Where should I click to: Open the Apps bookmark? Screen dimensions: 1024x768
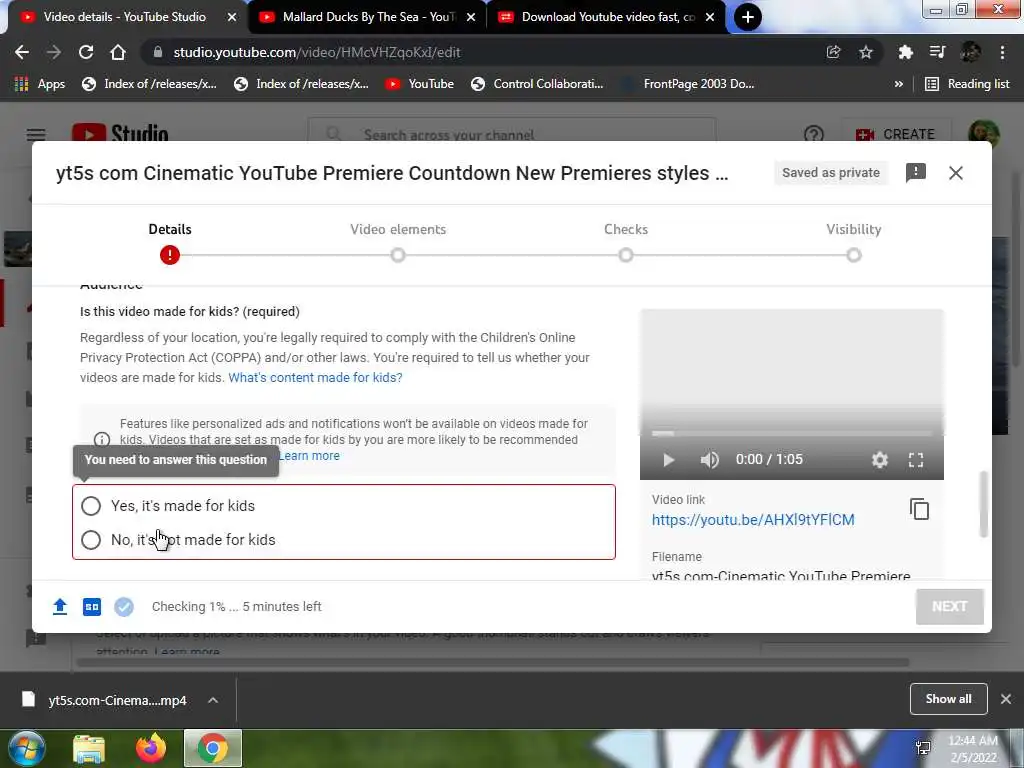[40, 84]
